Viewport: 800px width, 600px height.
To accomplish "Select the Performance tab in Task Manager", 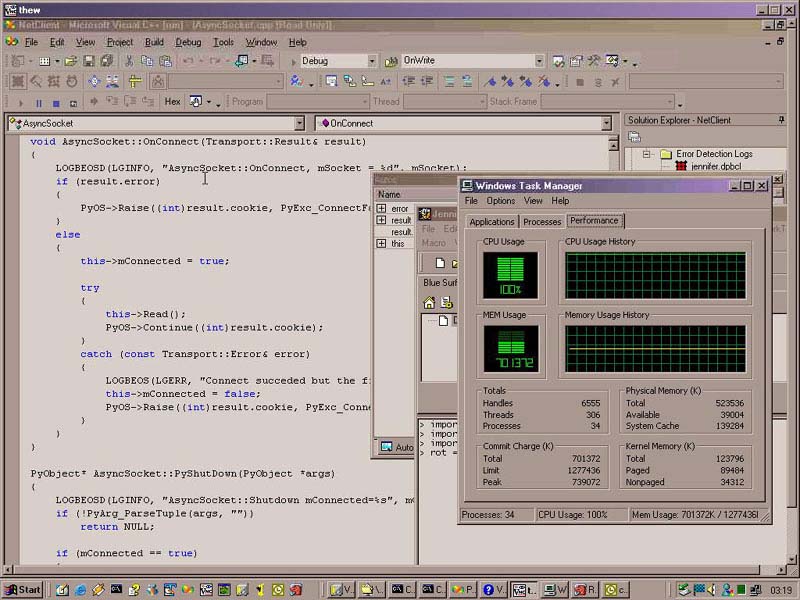I will pyautogui.click(x=594, y=220).
